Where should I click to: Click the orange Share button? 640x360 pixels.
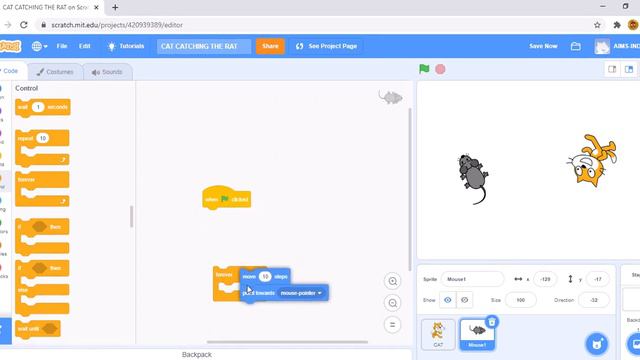[270, 46]
